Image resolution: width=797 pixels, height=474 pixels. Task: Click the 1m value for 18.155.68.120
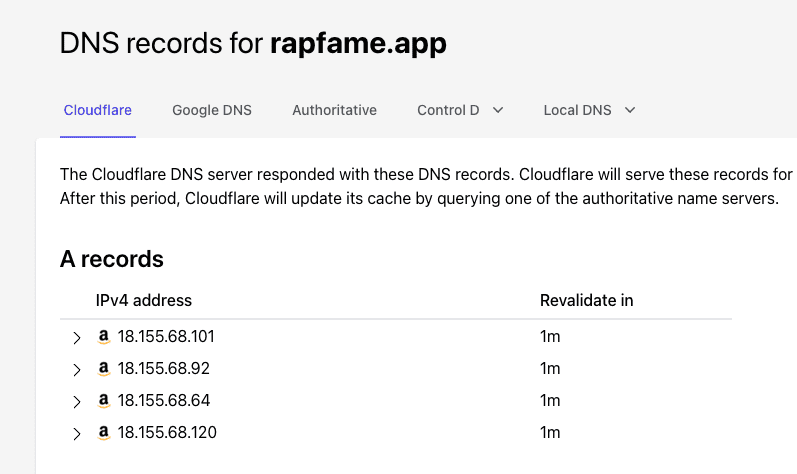tap(550, 433)
